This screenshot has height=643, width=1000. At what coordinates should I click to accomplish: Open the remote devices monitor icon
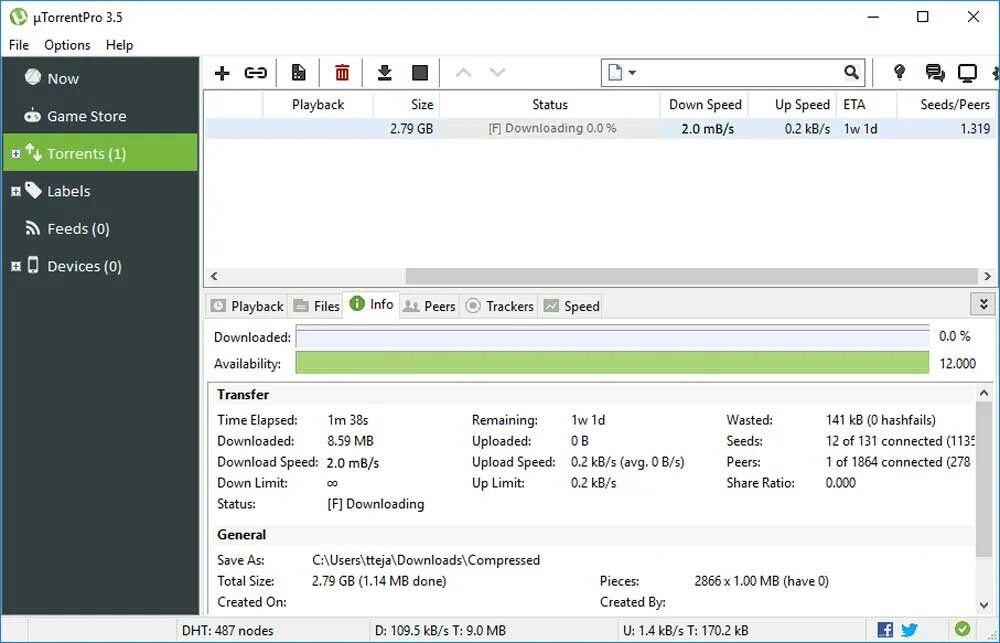click(x=966, y=72)
